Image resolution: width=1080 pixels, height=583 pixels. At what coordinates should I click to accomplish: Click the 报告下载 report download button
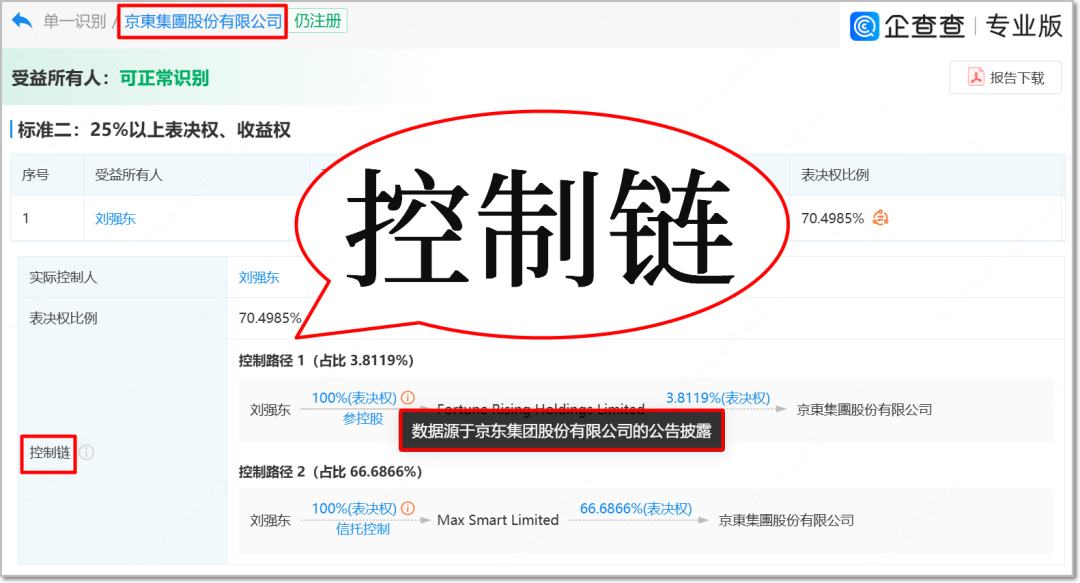[1005, 77]
